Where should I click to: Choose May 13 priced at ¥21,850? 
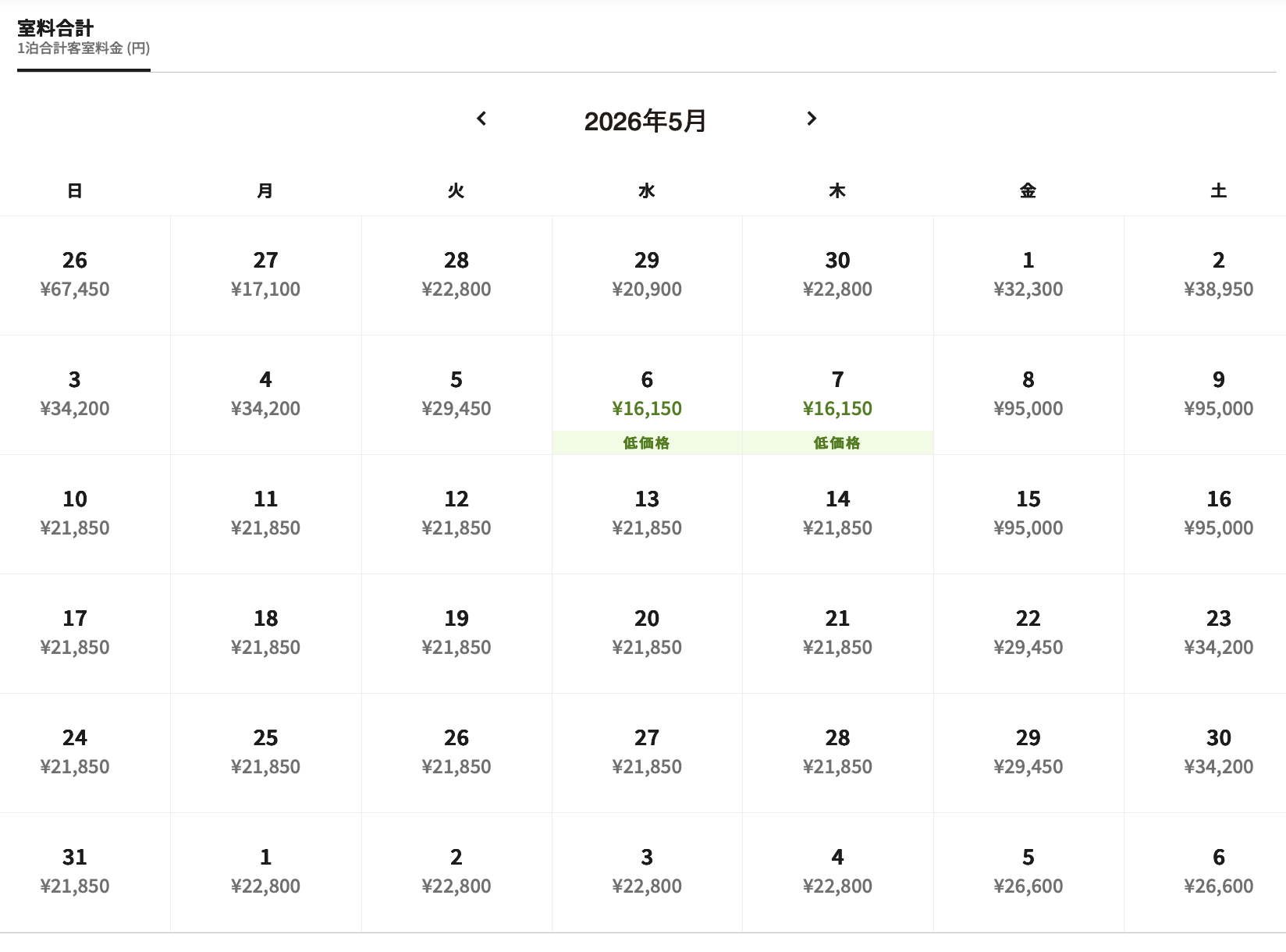point(647,513)
